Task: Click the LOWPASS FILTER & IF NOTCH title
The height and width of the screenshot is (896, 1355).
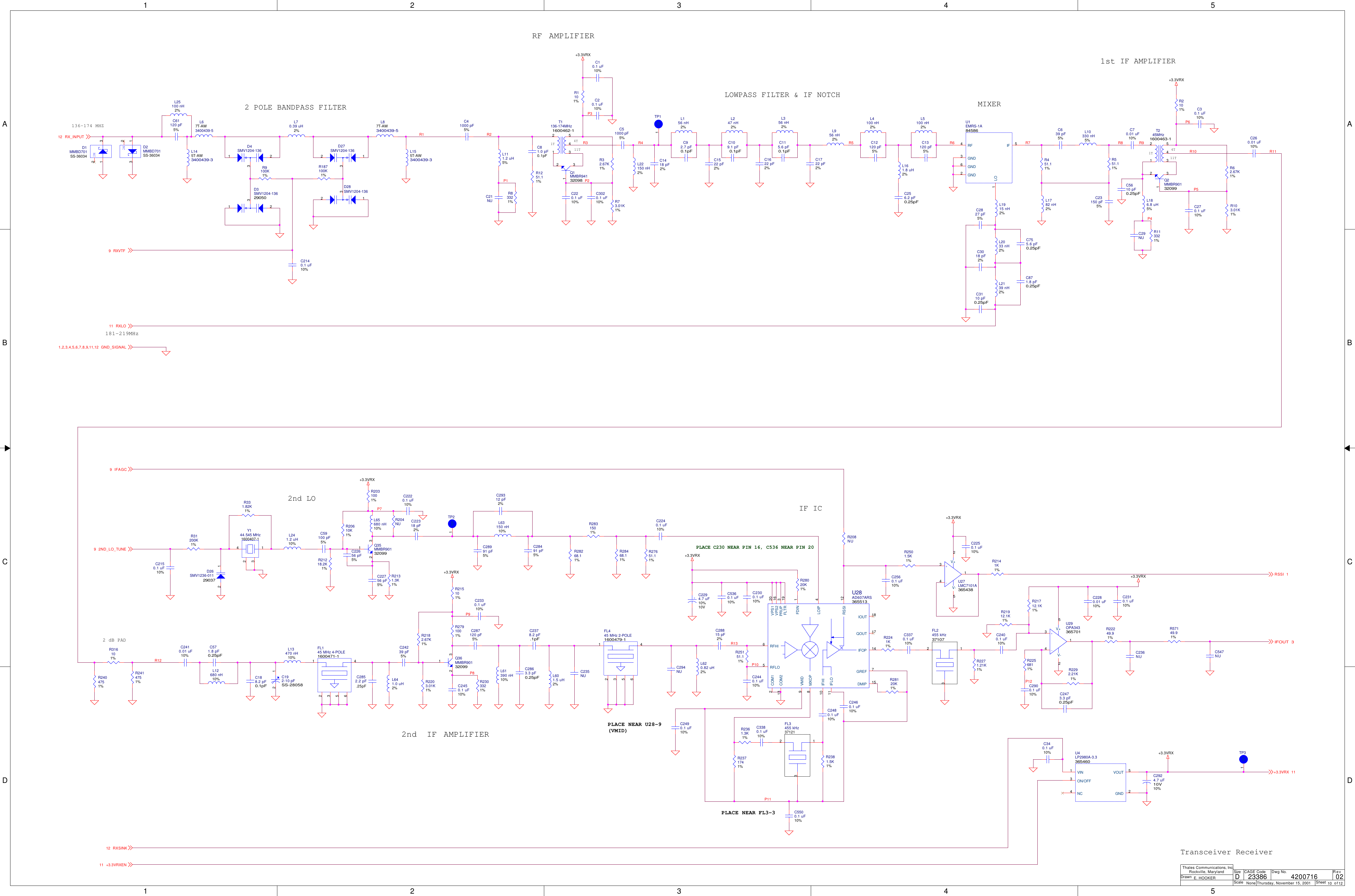Action: (x=782, y=95)
